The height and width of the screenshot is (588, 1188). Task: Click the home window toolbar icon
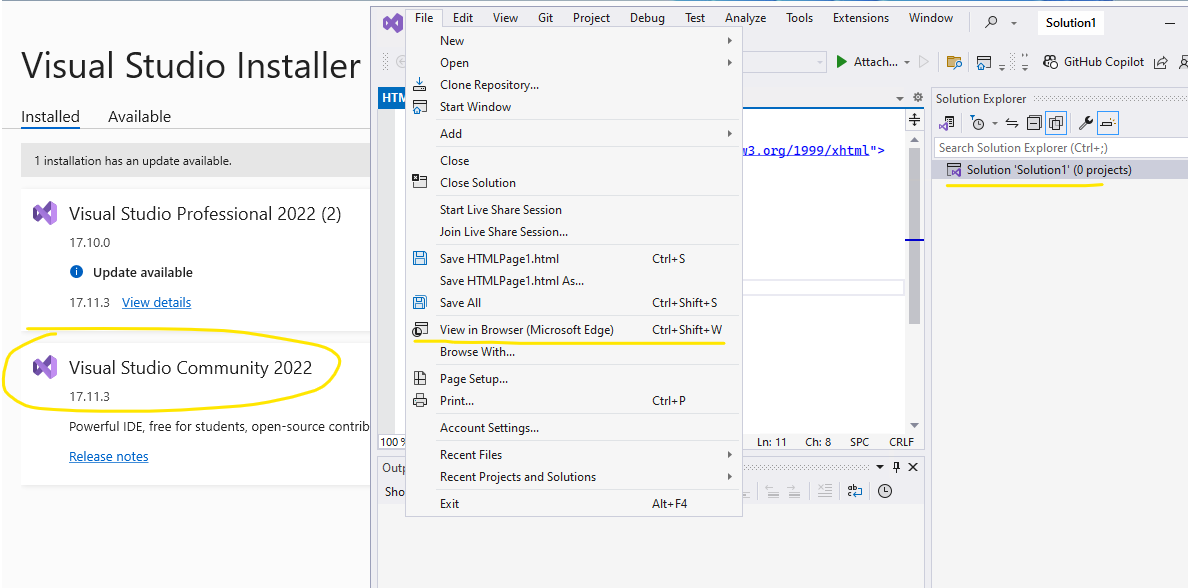click(983, 62)
